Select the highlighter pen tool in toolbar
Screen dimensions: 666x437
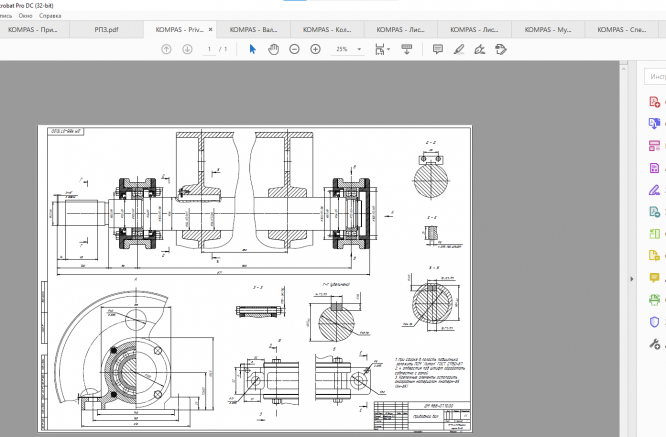point(459,49)
